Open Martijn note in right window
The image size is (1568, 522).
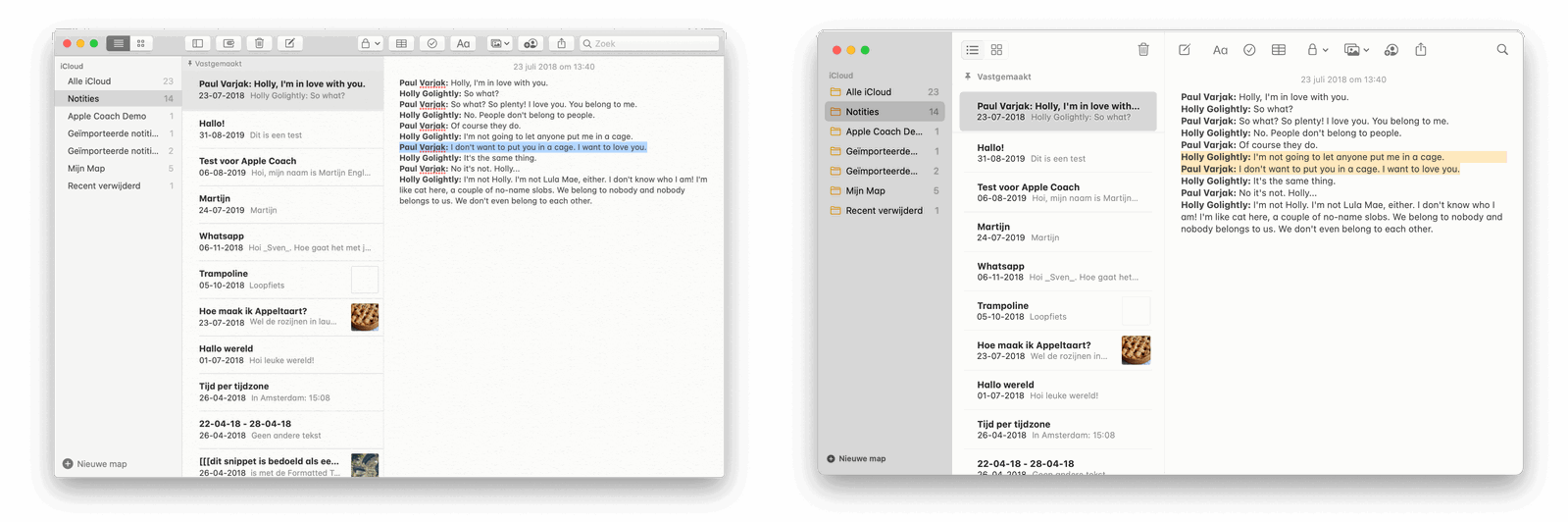(1058, 232)
